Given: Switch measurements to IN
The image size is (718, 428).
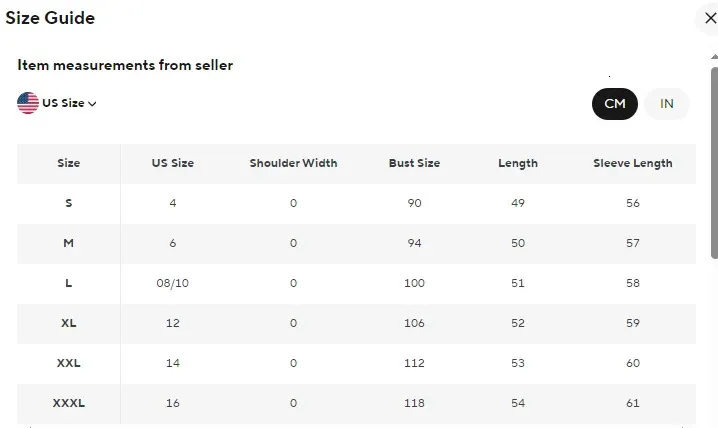Looking at the screenshot, I should pos(667,104).
